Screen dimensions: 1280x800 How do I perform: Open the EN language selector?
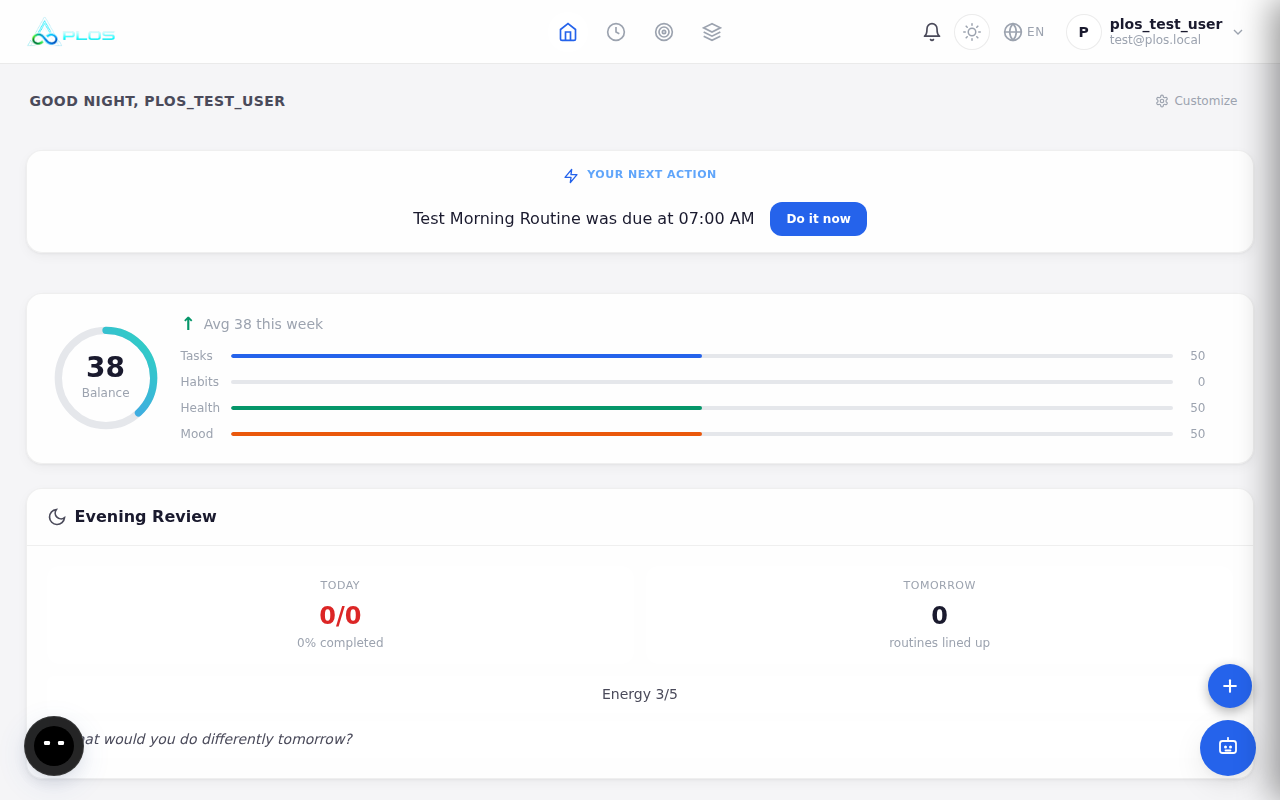tap(1024, 31)
